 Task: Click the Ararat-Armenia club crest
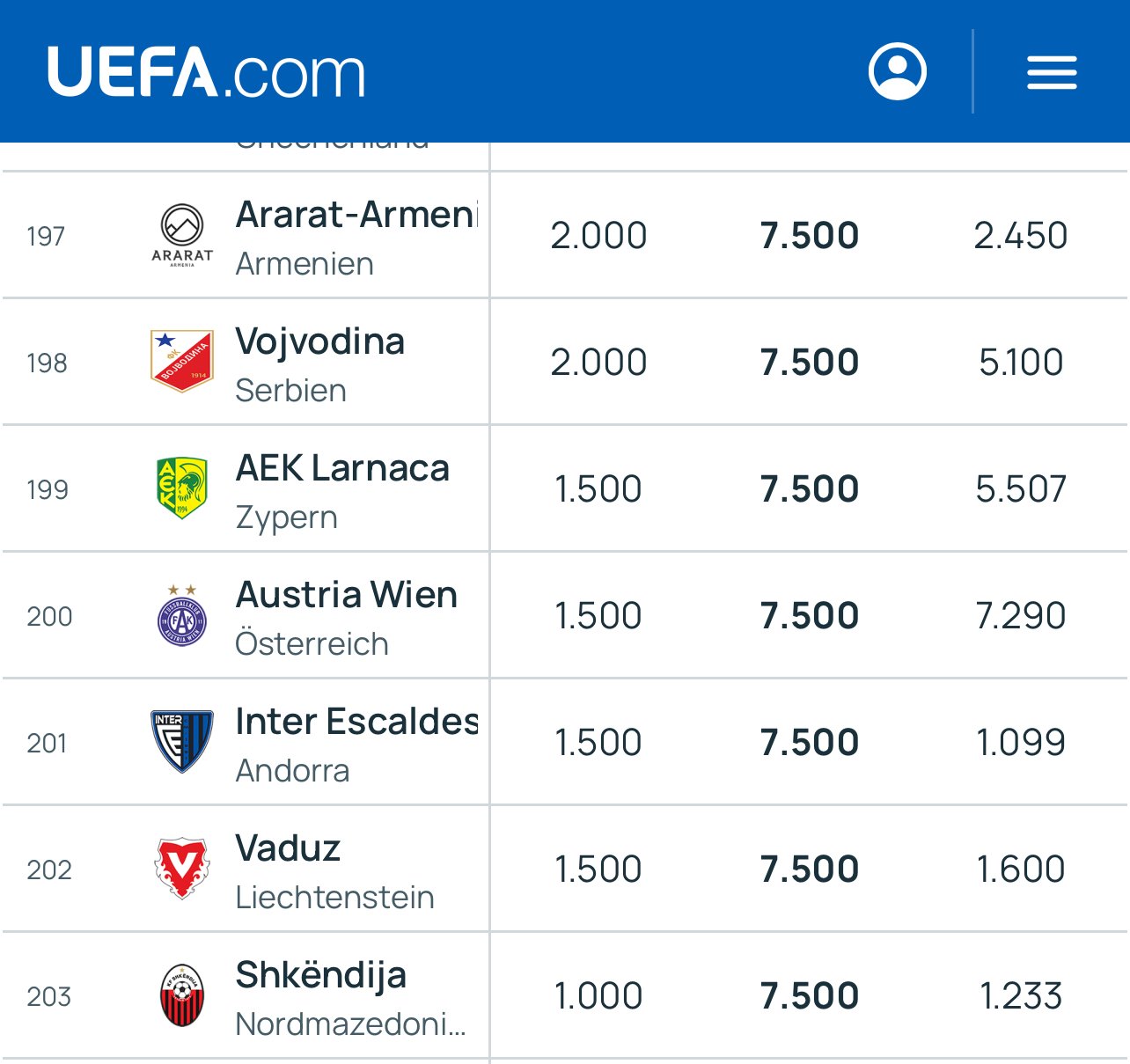(182, 235)
